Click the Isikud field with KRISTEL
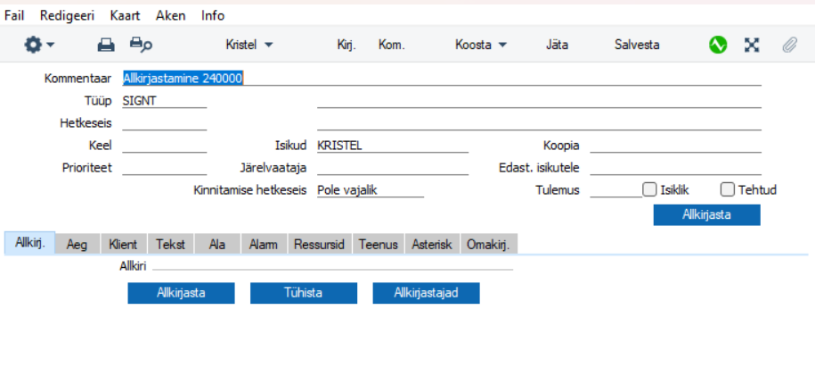The width and height of the screenshot is (815, 368). 392,146
